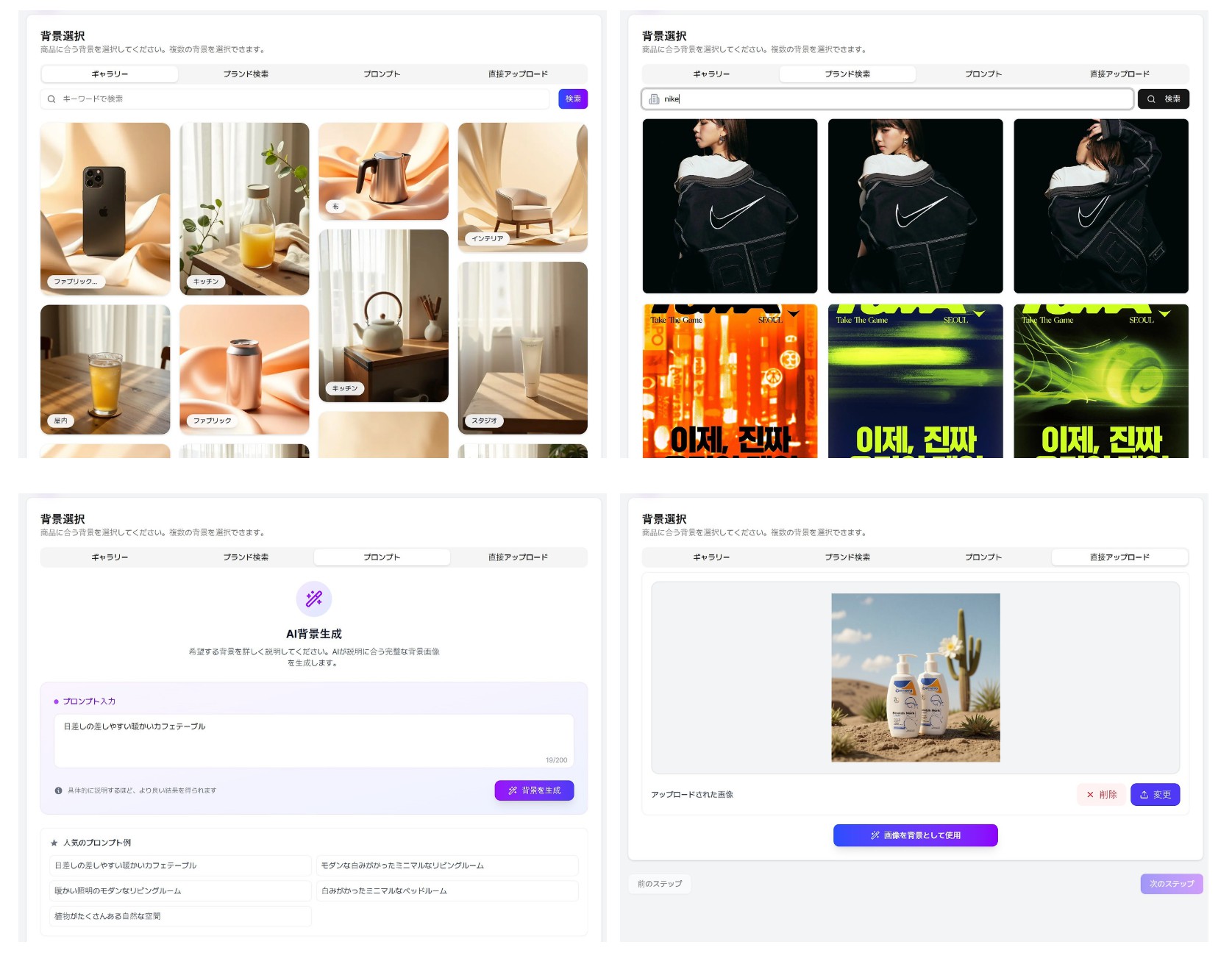This screenshot has width=1232, height=961.
Task: Open ブランド検索 tab in the top-left gallery panel
Action: tap(246, 74)
